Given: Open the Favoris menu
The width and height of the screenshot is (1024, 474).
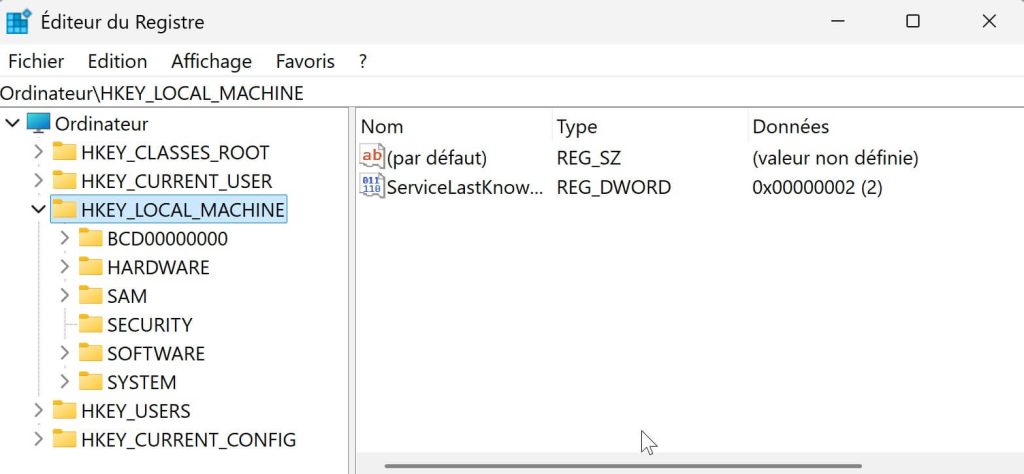Looking at the screenshot, I should (x=305, y=61).
